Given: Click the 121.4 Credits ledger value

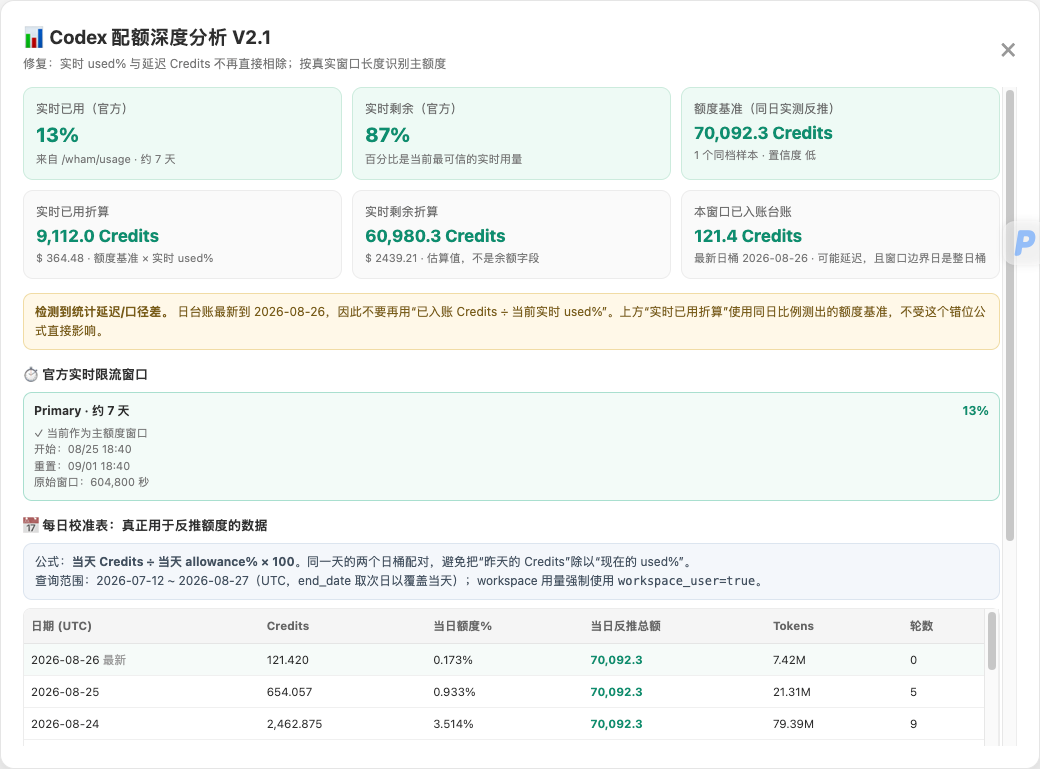Looking at the screenshot, I should pos(748,236).
